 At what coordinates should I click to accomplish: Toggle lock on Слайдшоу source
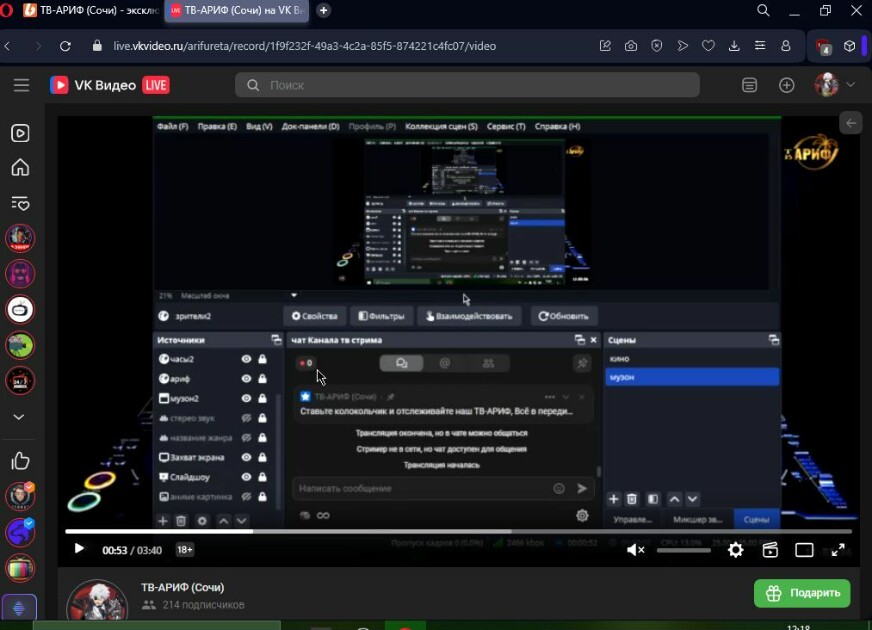[x=262, y=477]
